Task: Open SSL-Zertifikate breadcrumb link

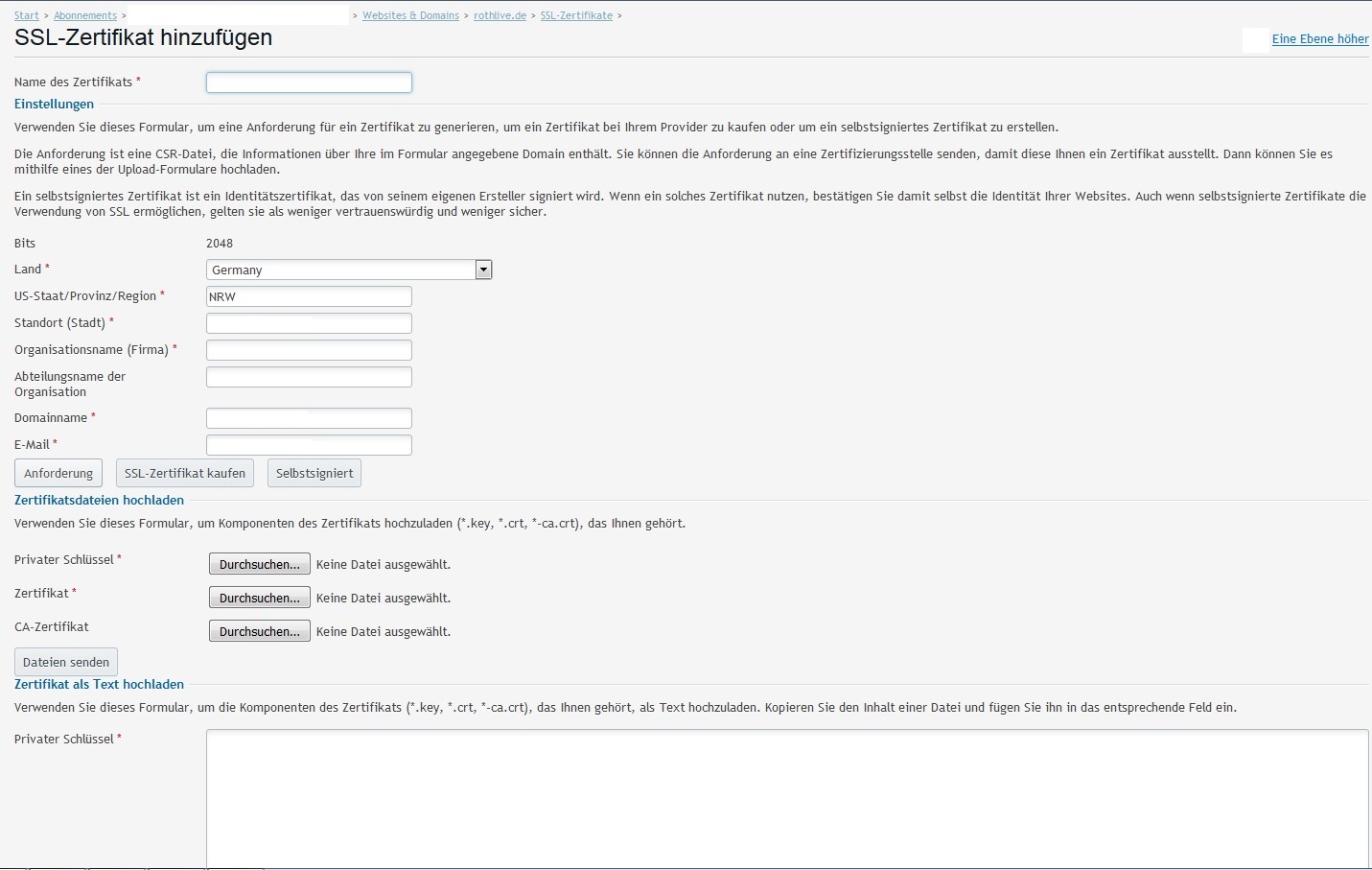Action: click(x=576, y=15)
